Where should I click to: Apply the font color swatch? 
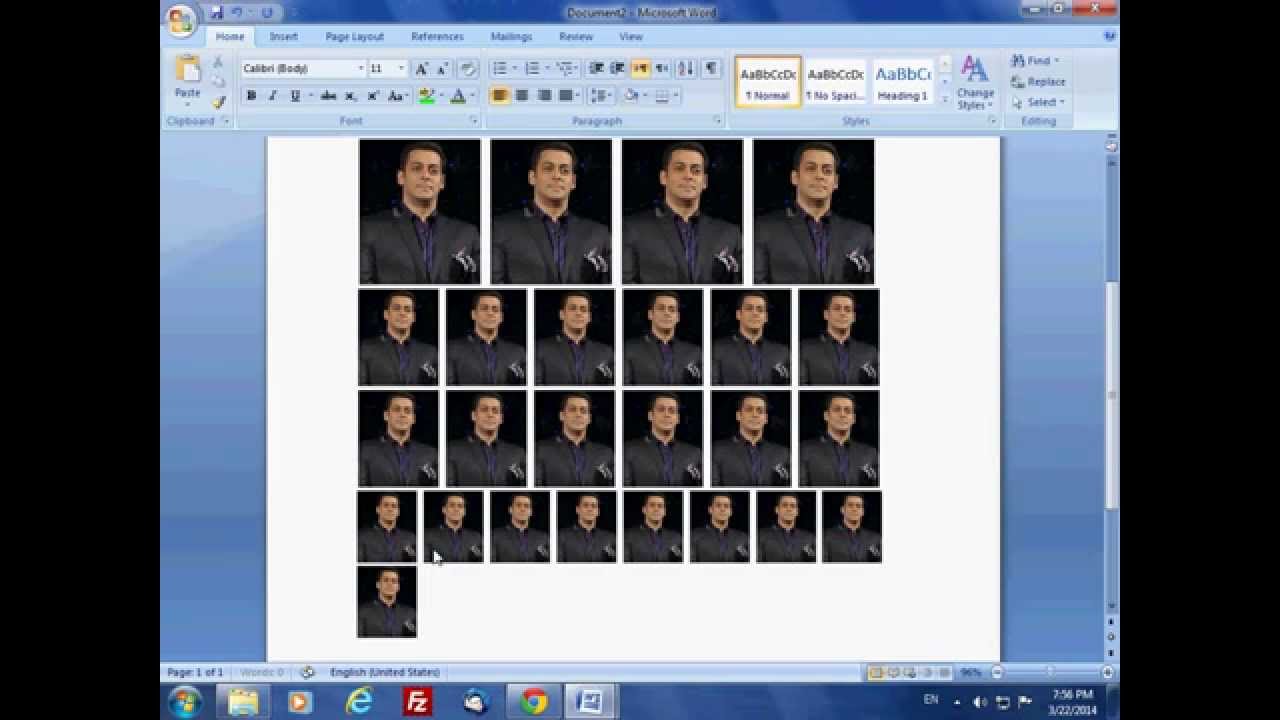click(458, 96)
